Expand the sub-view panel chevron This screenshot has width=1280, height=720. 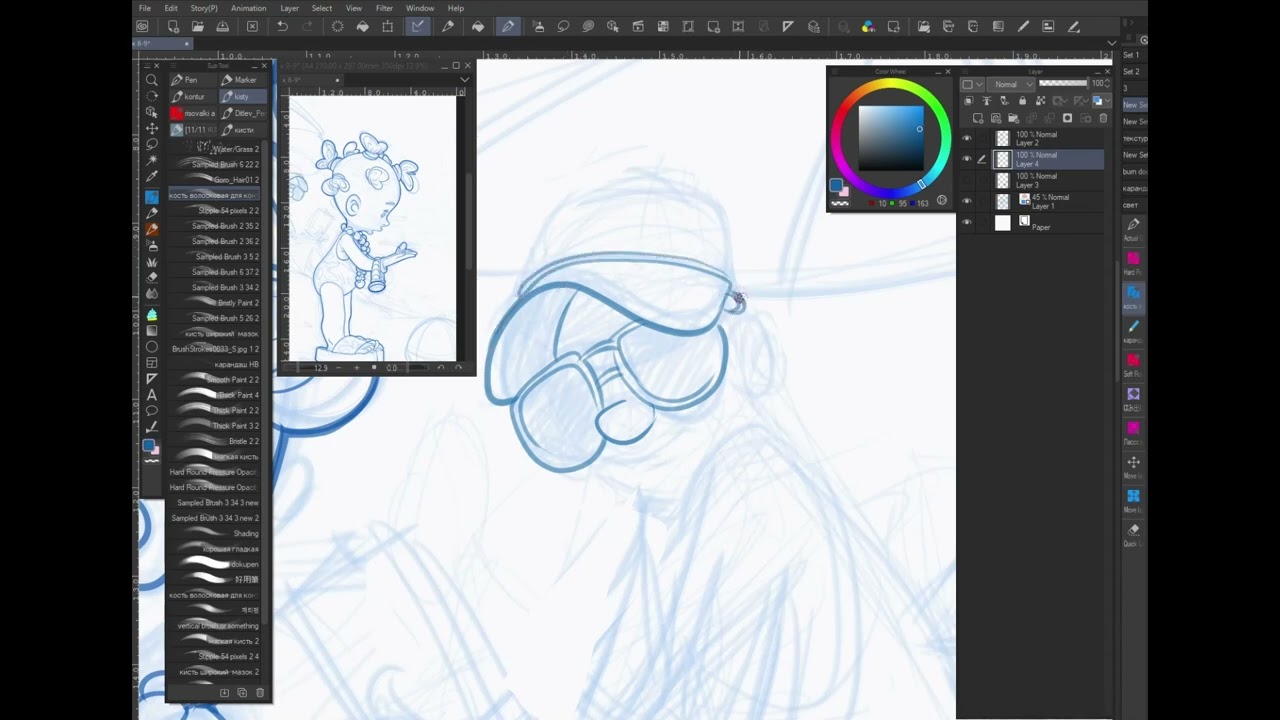click(x=464, y=80)
